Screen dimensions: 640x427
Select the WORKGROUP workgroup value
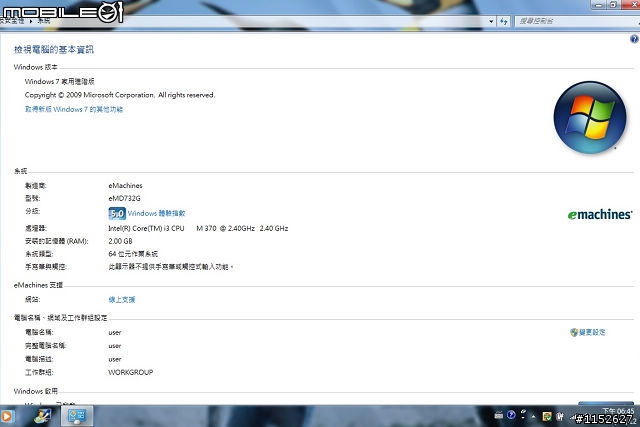(x=131, y=372)
